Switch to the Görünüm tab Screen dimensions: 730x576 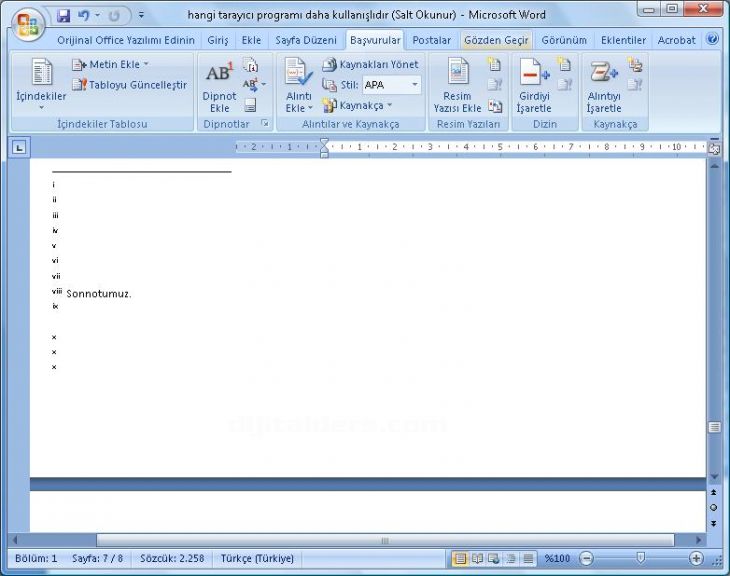564,41
